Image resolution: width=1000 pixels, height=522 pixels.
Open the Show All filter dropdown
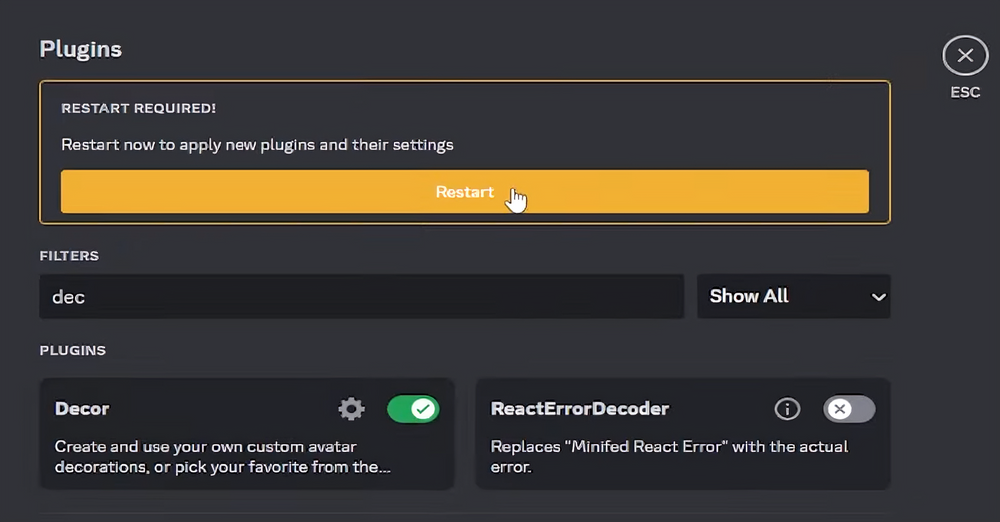pyautogui.click(x=793, y=297)
